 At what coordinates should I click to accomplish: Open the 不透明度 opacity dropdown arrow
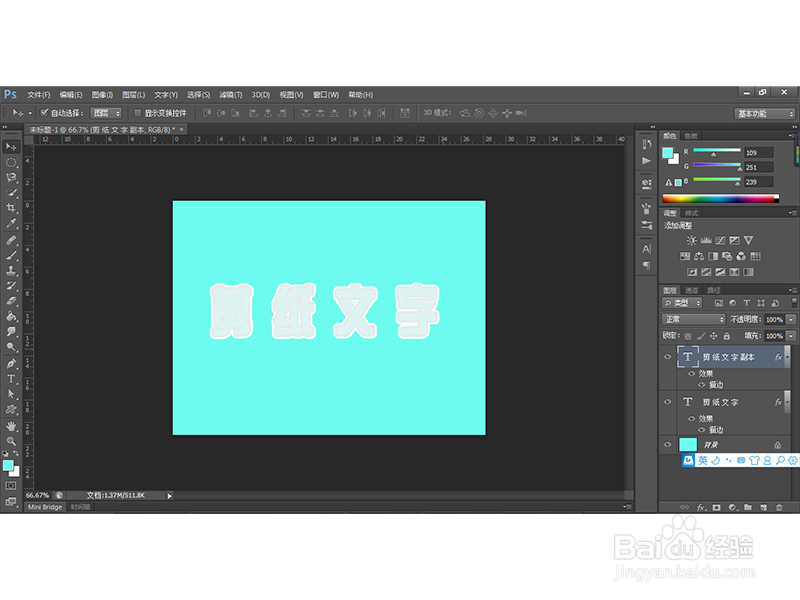tap(791, 319)
